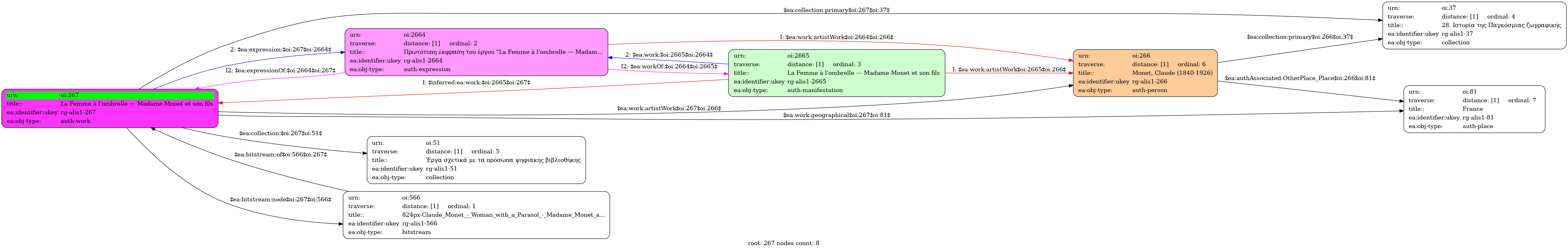The image size is (1568, 250).
Task: Click identifier rg-alis1-566
Action: click(419, 223)
